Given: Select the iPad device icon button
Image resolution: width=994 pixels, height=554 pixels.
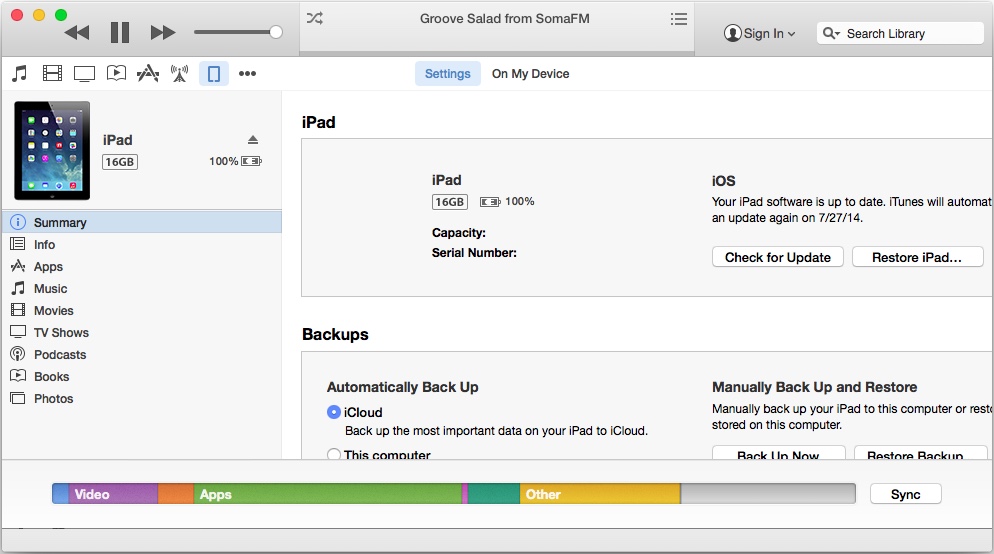Looking at the screenshot, I should pyautogui.click(x=214, y=74).
